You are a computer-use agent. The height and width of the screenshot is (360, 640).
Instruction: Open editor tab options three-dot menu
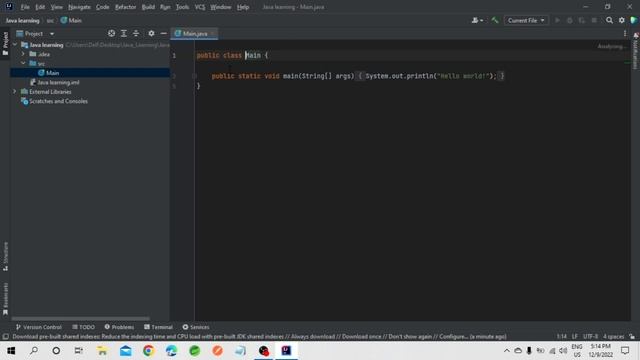(625, 33)
